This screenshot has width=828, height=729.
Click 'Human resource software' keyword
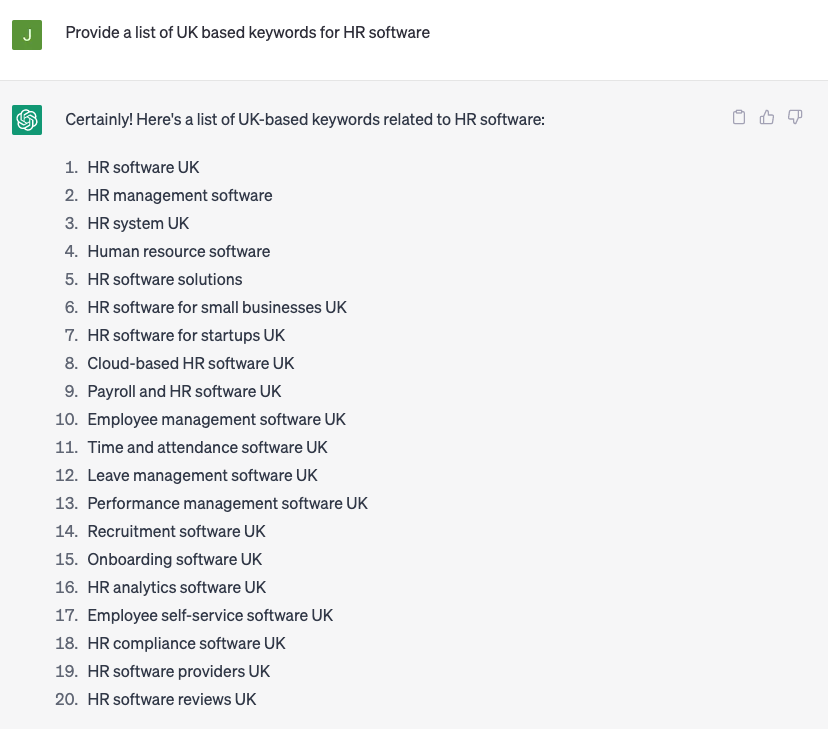pos(178,251)
